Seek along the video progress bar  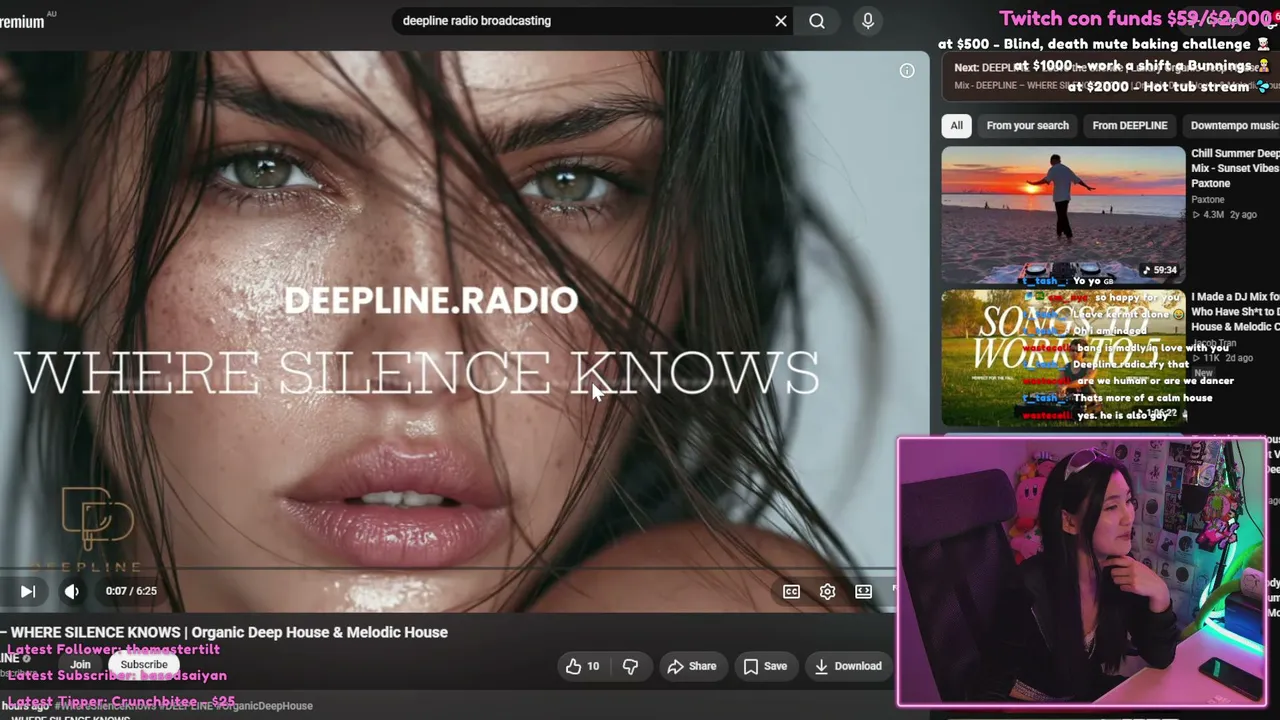click(448, 569)
